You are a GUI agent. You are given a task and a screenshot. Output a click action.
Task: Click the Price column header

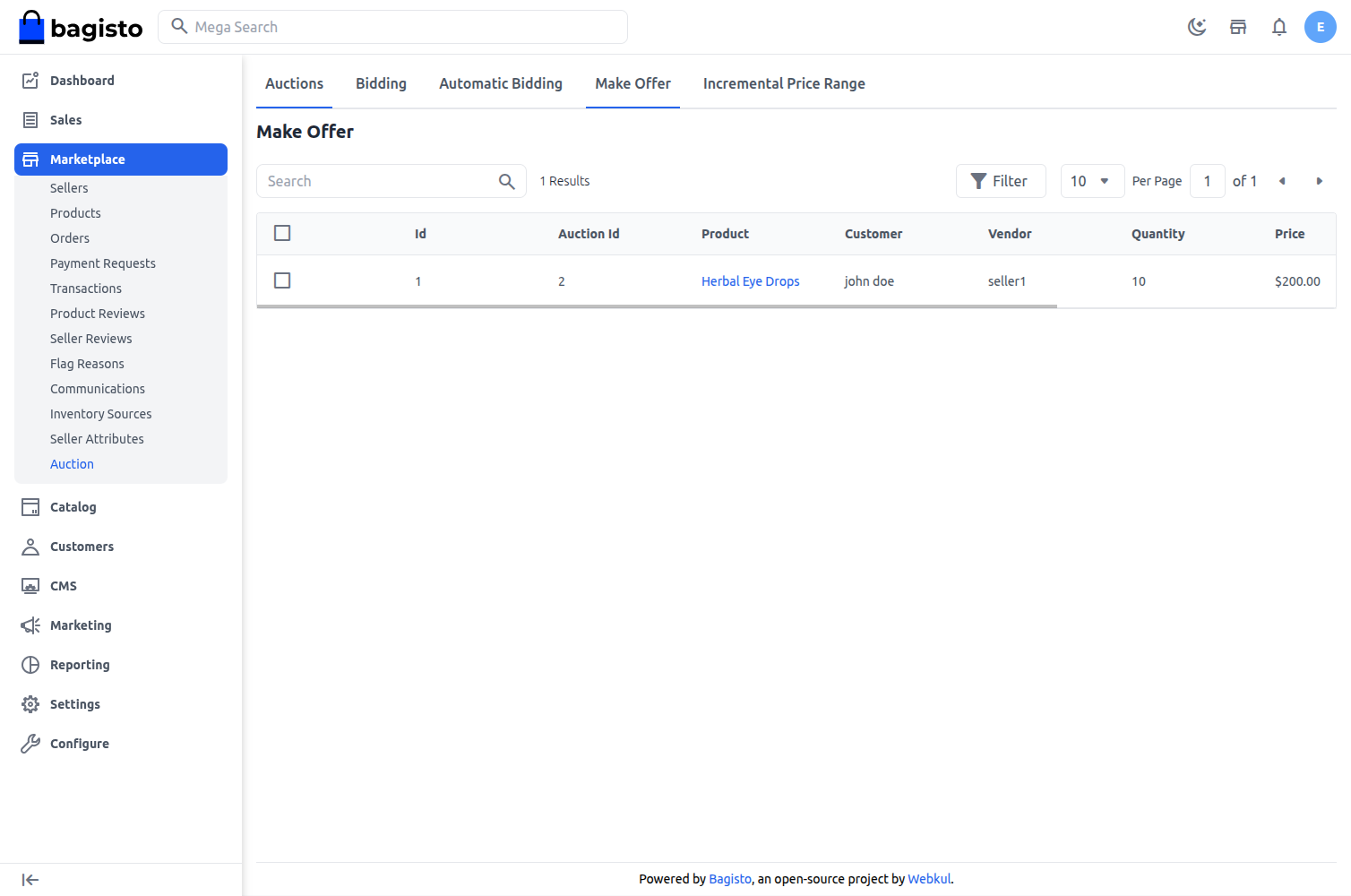pyautogui.click(x=1289, y=234)
